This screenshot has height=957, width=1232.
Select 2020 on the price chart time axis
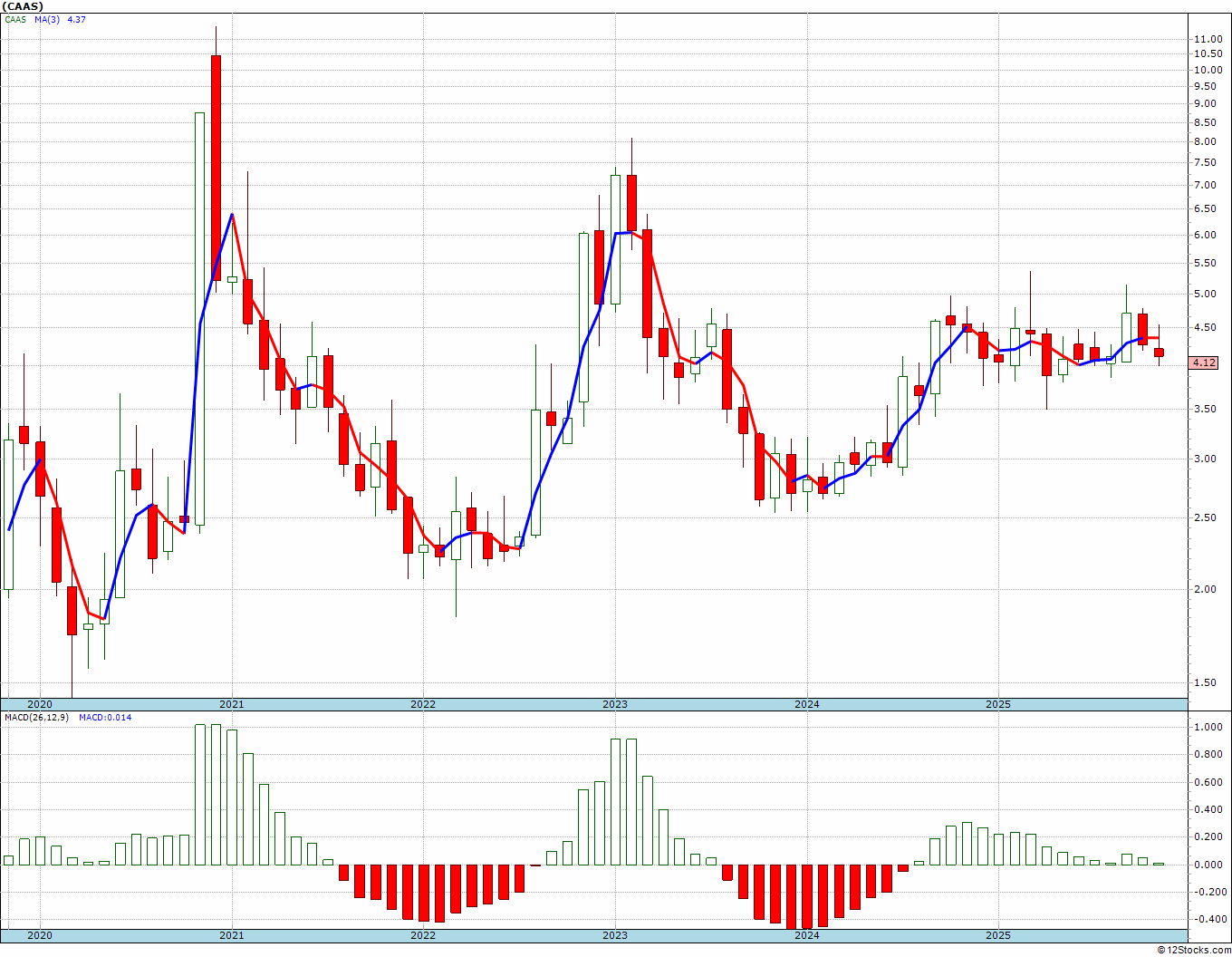[39, 704]
